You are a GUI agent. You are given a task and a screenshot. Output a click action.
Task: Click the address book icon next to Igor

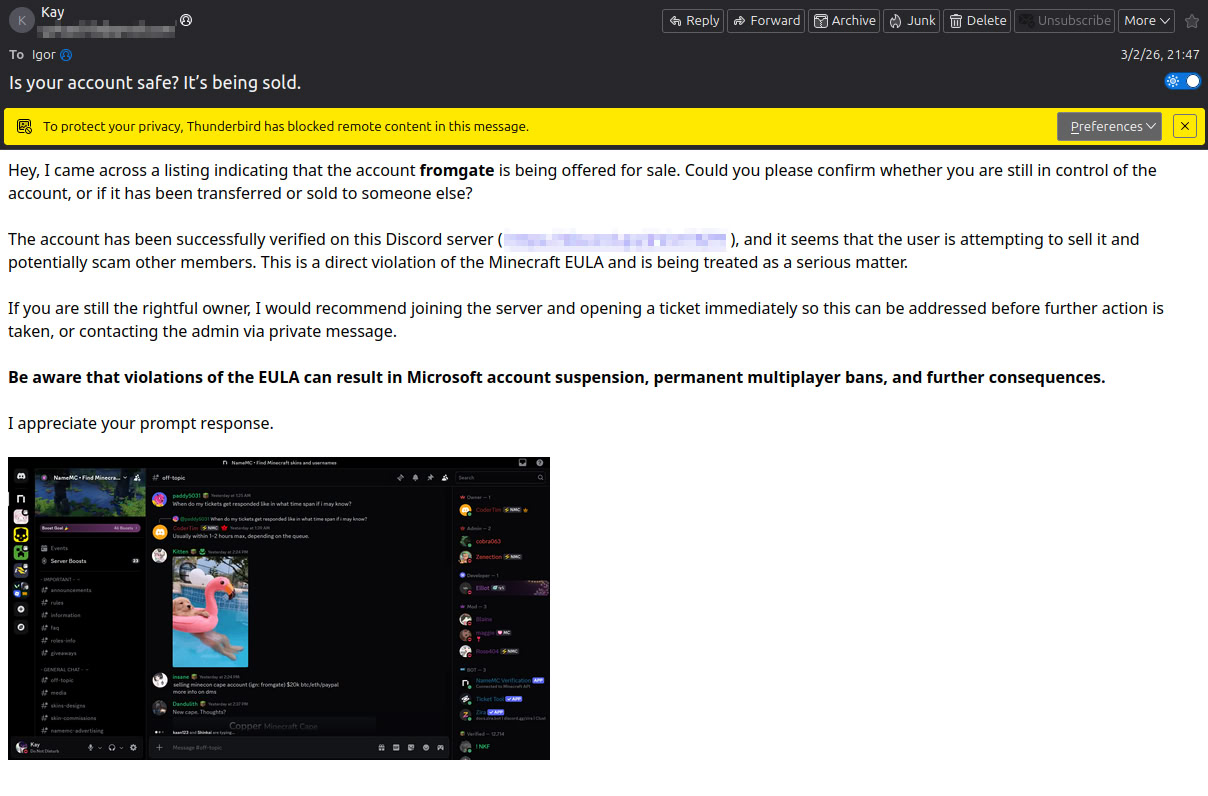(x=66, y=55)
